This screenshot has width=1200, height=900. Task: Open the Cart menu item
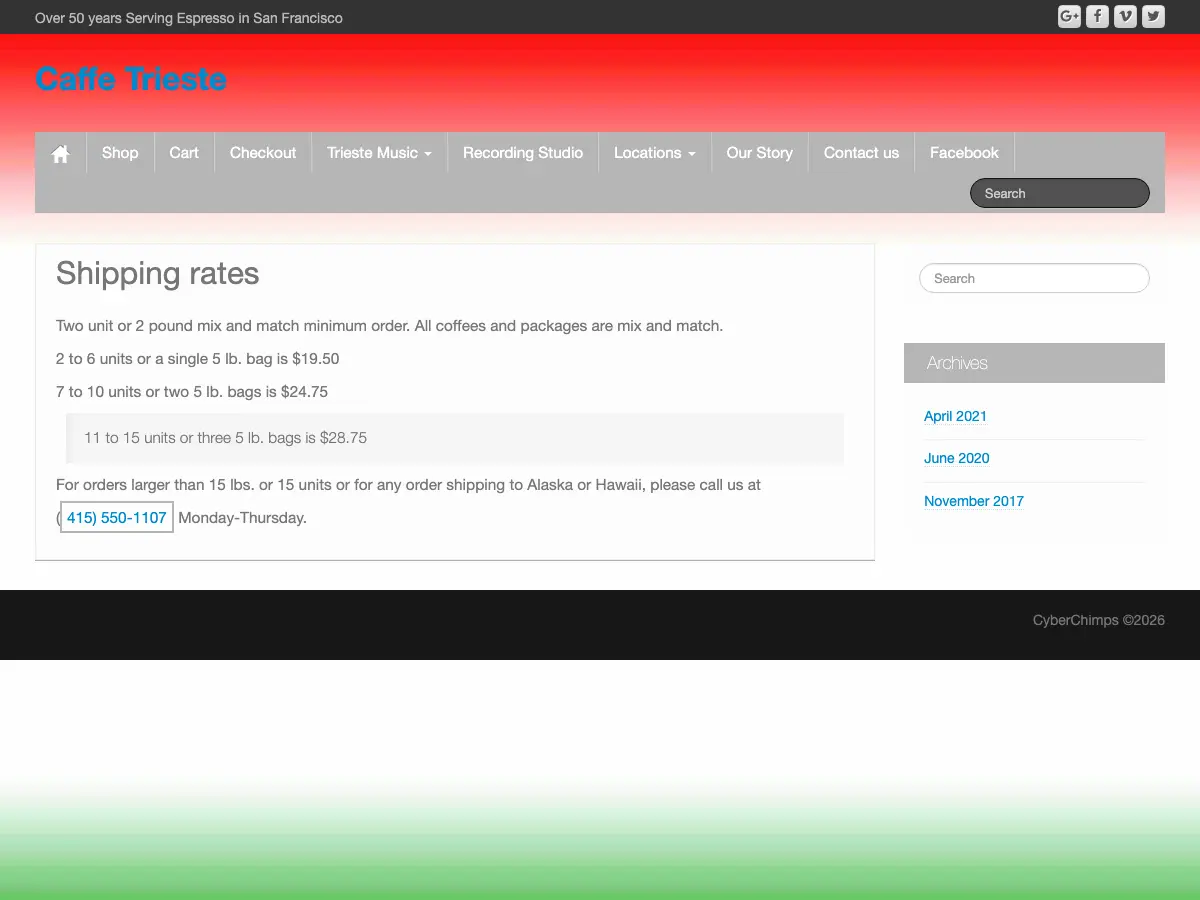point(184,153)
